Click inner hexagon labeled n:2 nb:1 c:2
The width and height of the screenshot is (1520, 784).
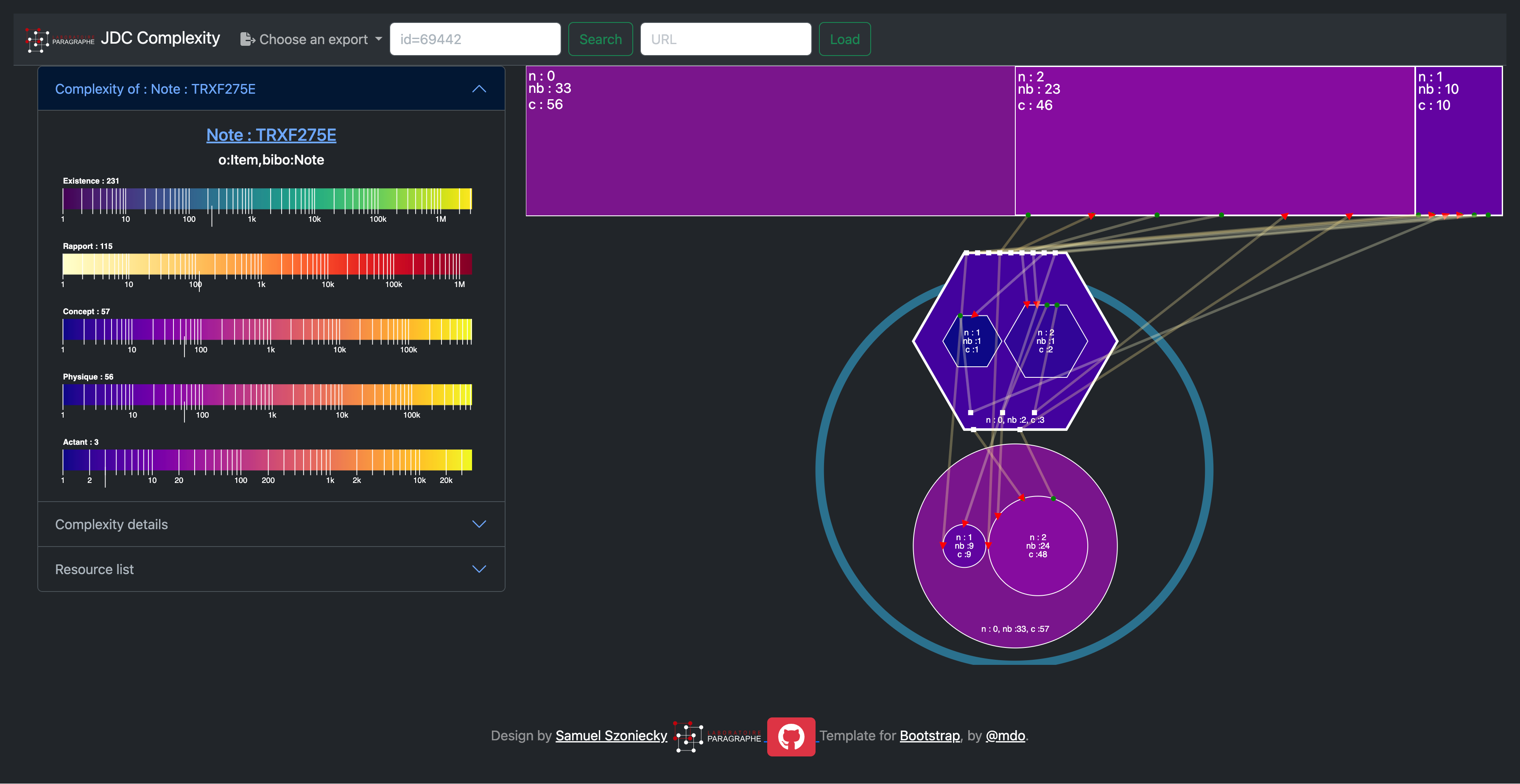click(1045, 341)
